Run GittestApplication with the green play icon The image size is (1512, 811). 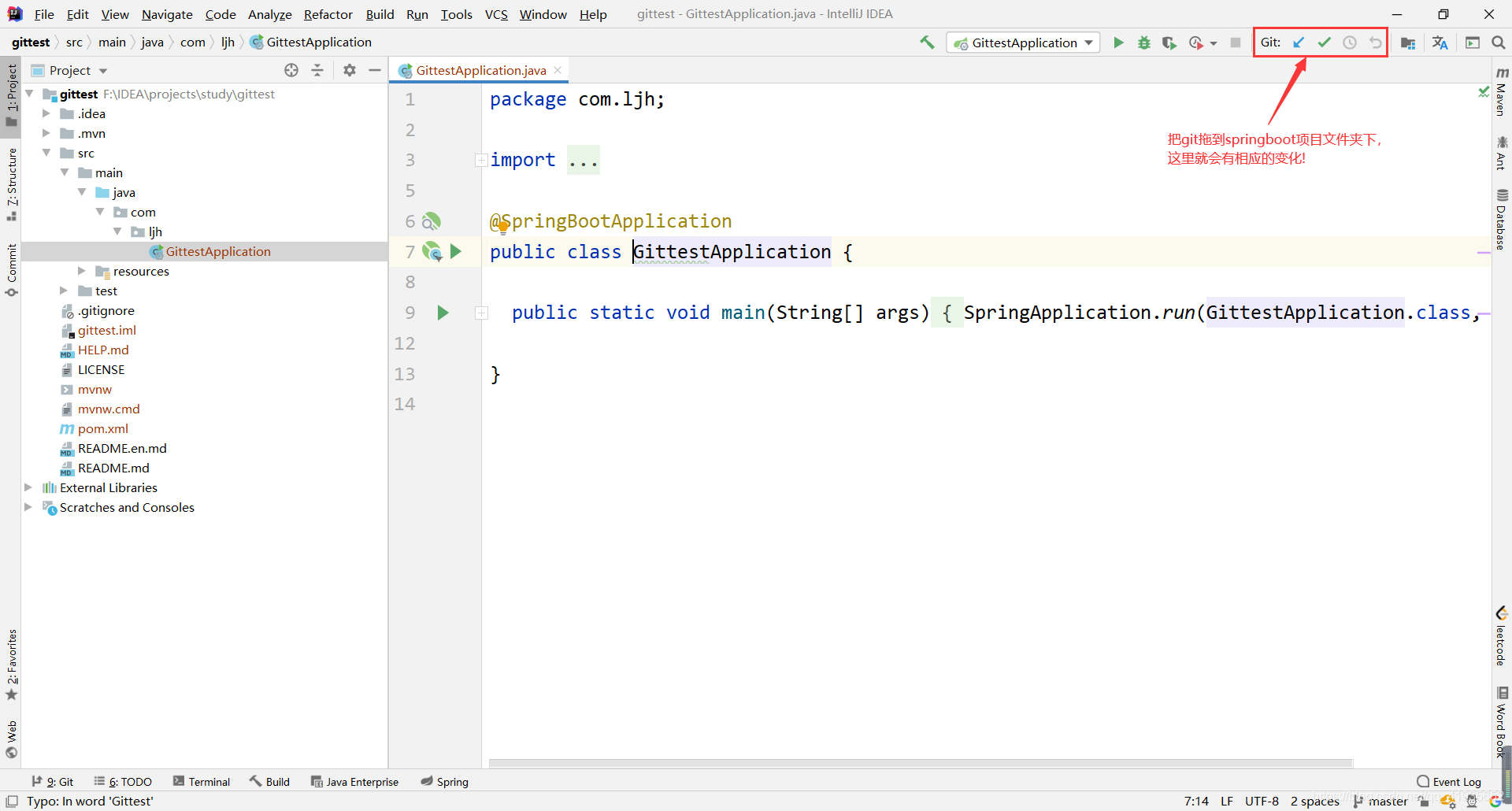coord(1118,43)
